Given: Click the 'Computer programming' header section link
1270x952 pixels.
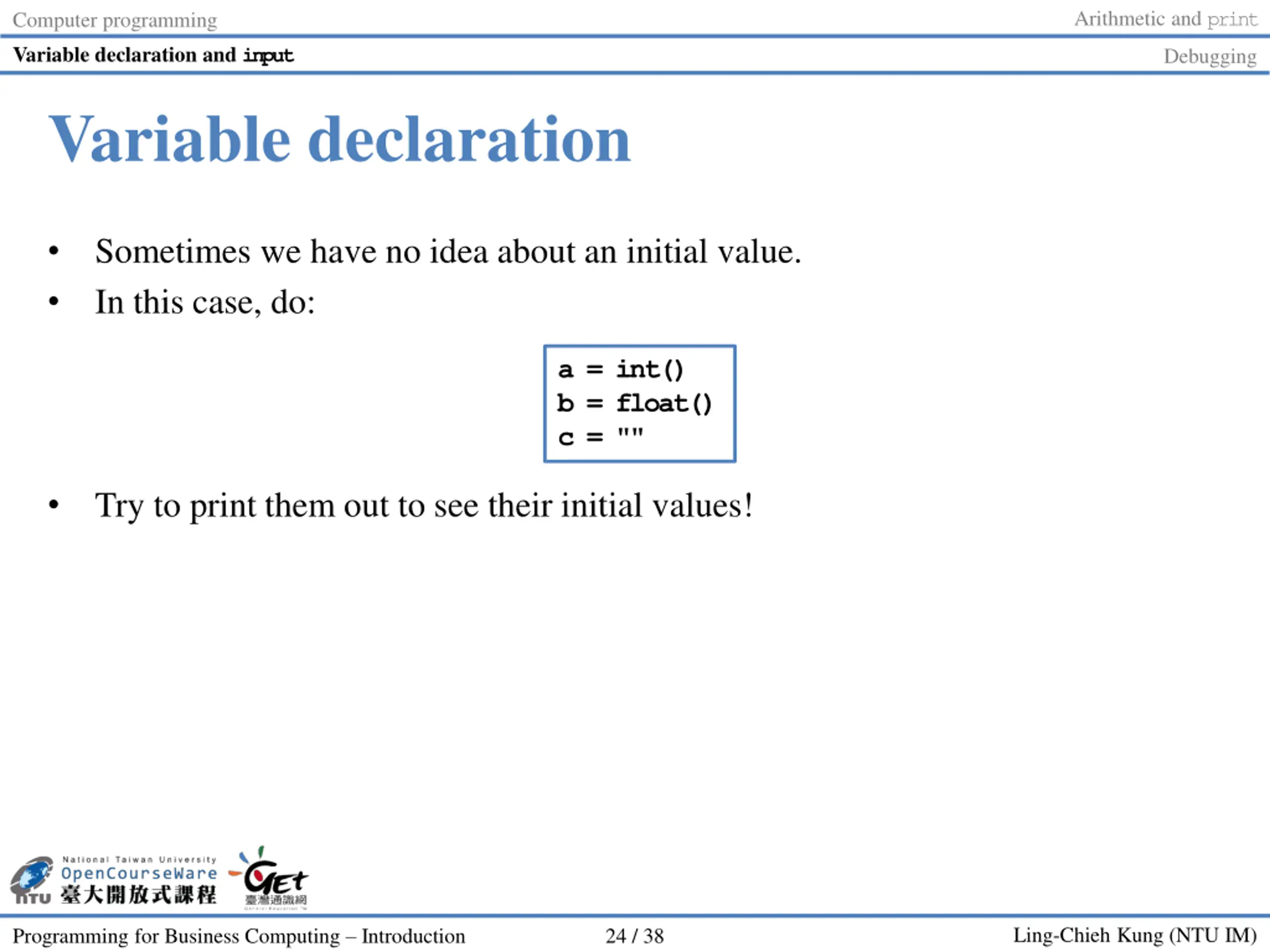Looking at the screenshot, I should tap(115, 20).
